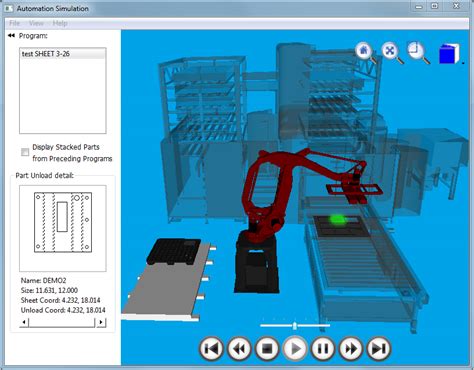474x370 pixels.
Task: Minimize the Automation Simulation window
Action: pyautogui.click(x=420, y=6)
